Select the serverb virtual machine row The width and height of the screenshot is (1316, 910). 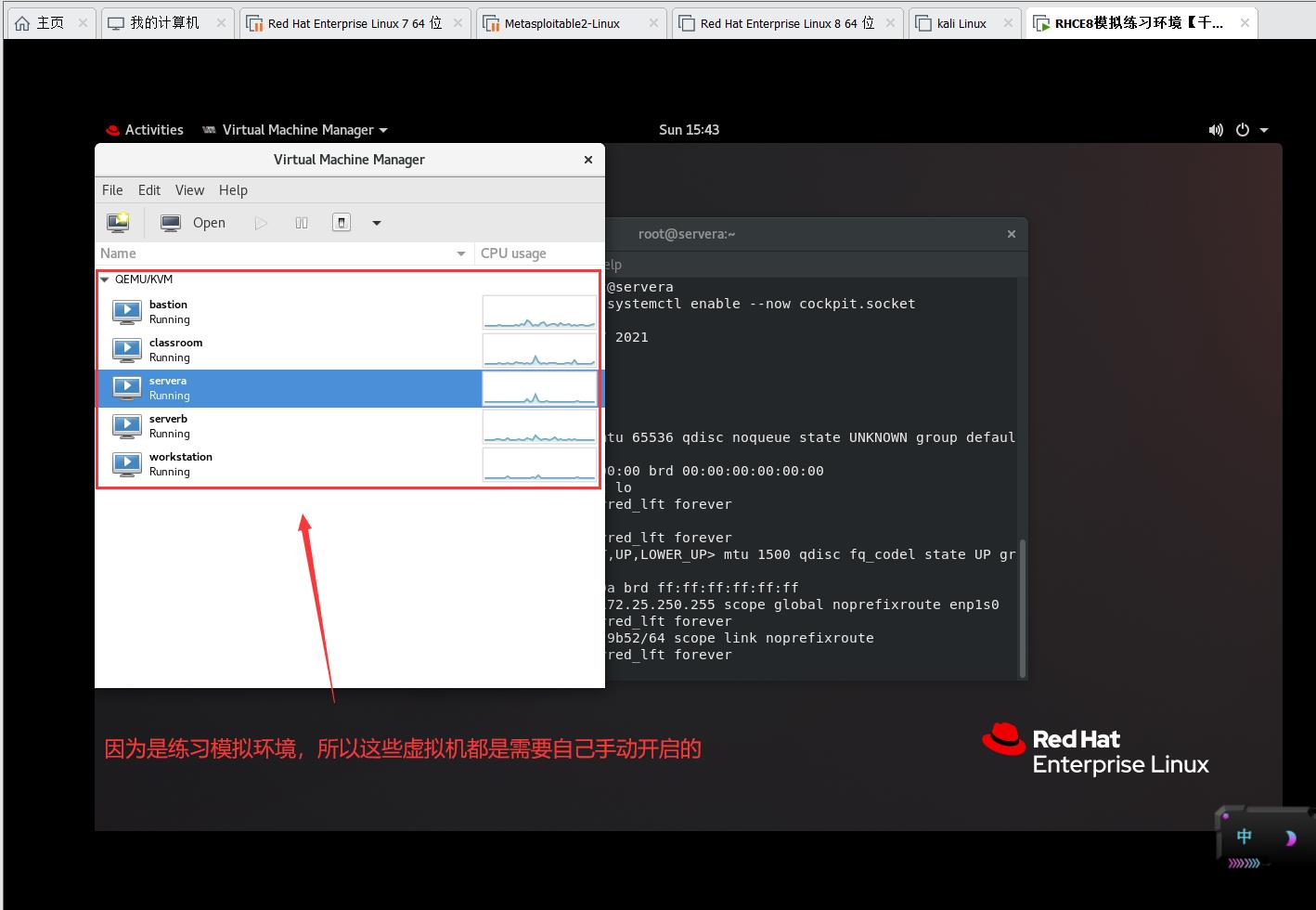pos(349,426)
